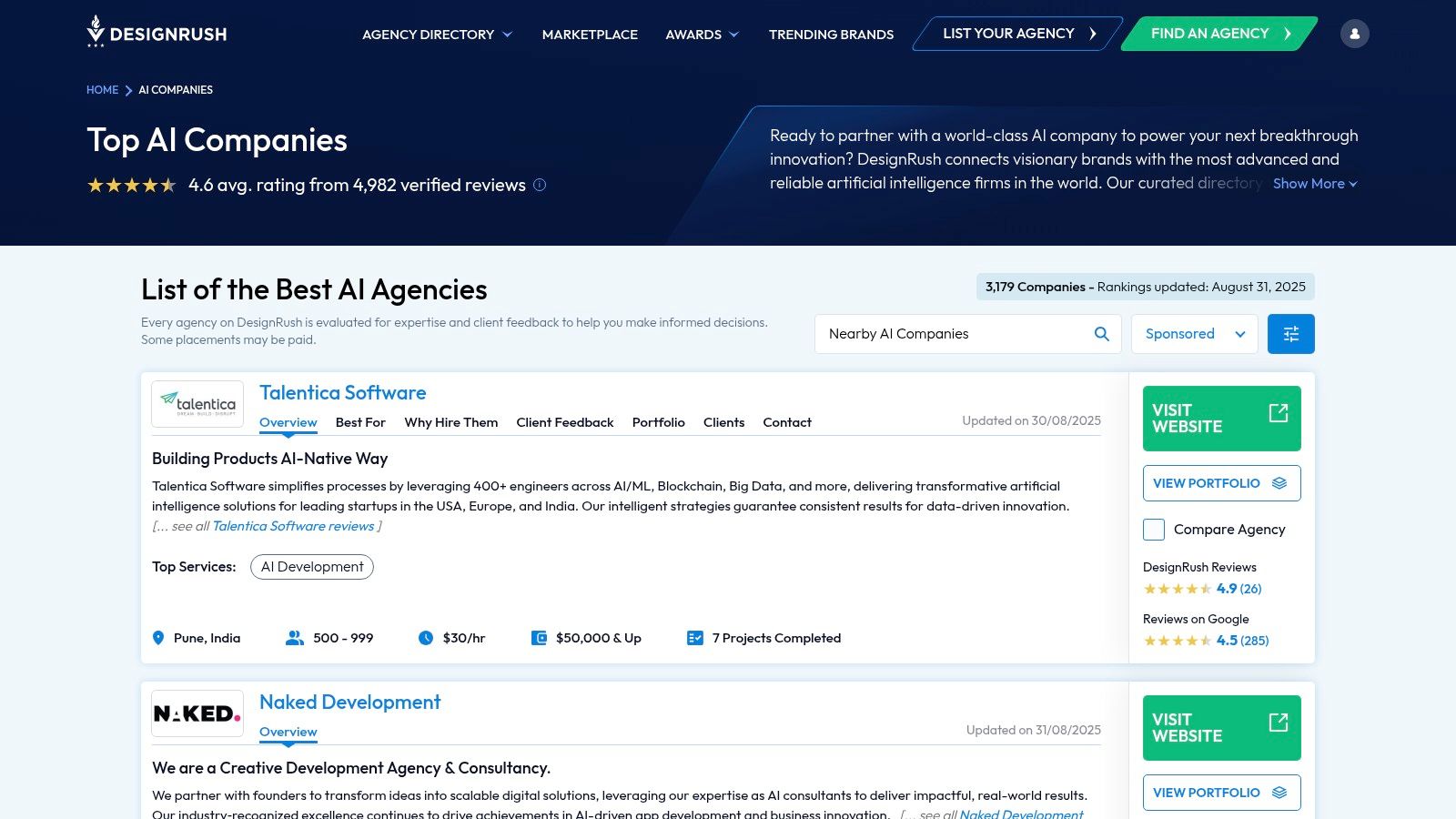Viewport: 1456px width, 819px height.
Task: Open the Client Feedback tab
Action: [x=565, y=422]
